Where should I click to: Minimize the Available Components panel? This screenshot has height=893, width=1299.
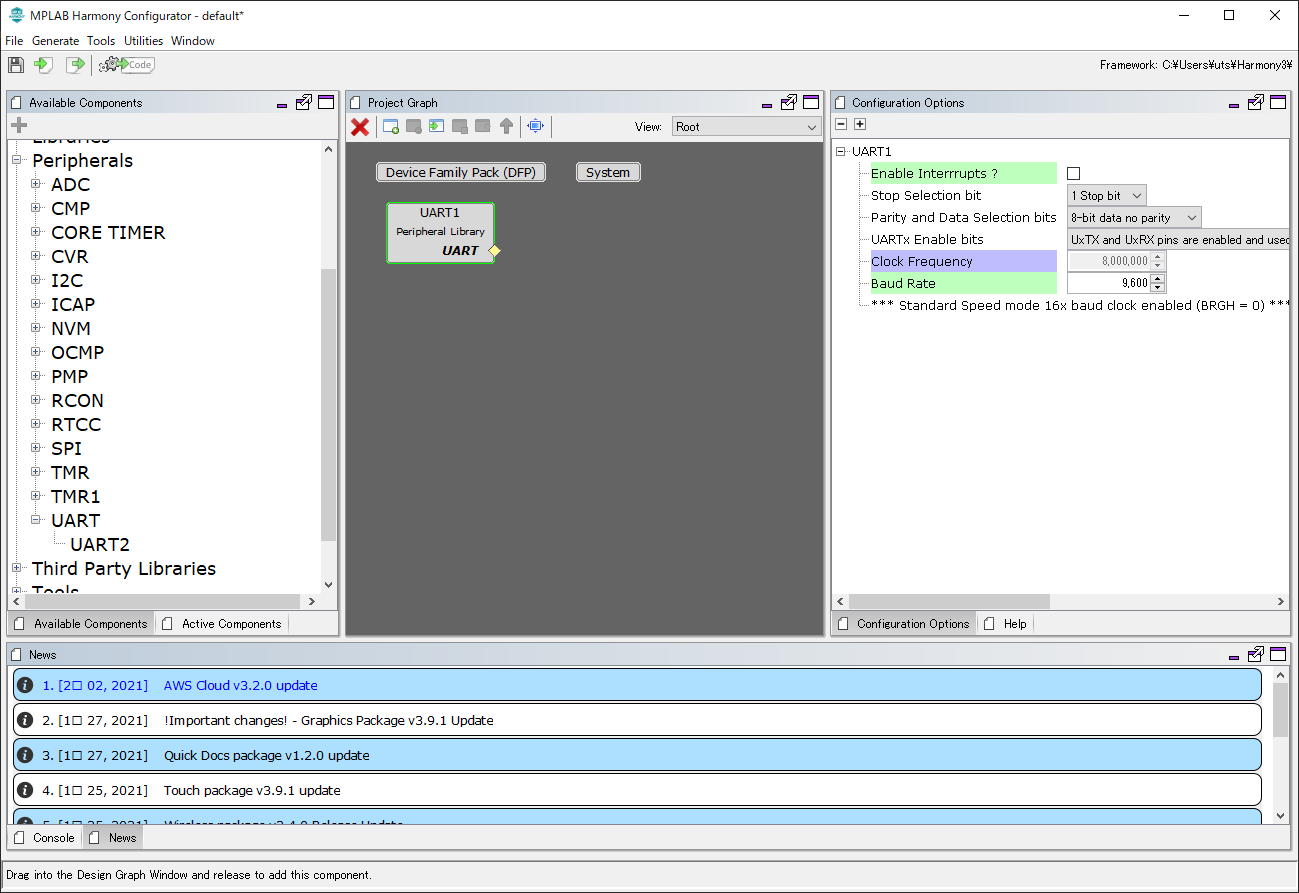pos(282,104)
